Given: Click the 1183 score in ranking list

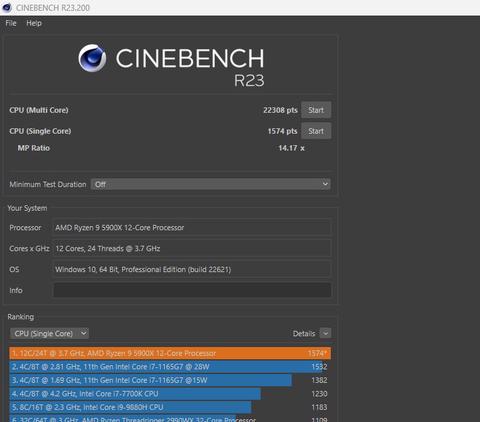Looking at the screenshot, I should coord(319,407).
